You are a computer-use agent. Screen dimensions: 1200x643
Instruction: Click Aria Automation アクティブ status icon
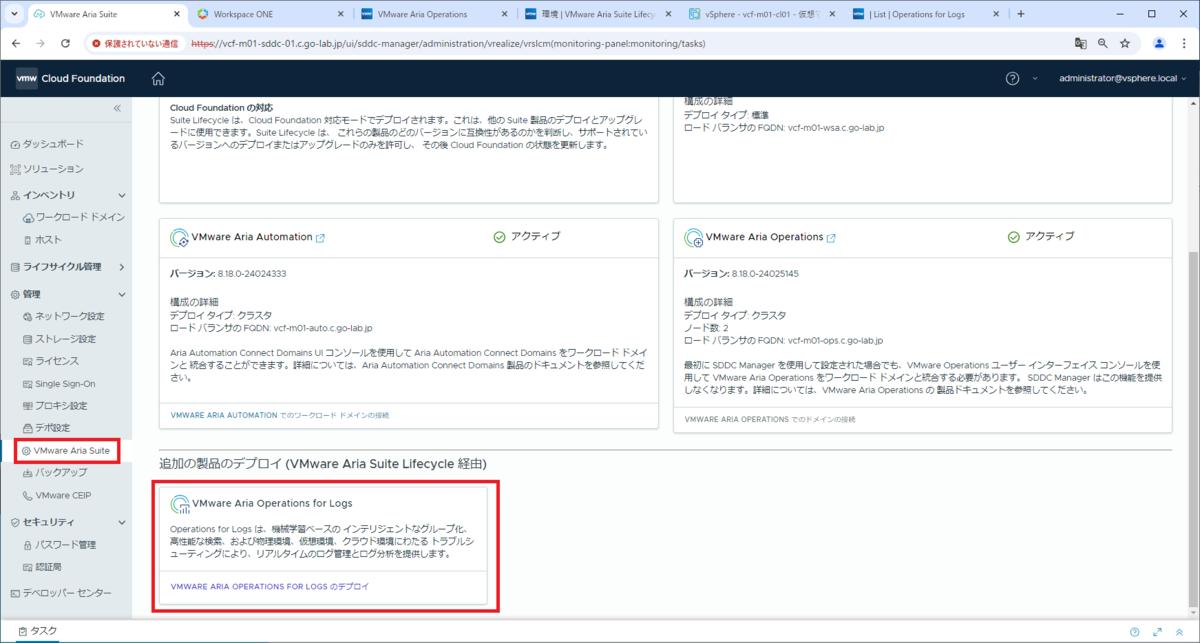tap(500, 237)
